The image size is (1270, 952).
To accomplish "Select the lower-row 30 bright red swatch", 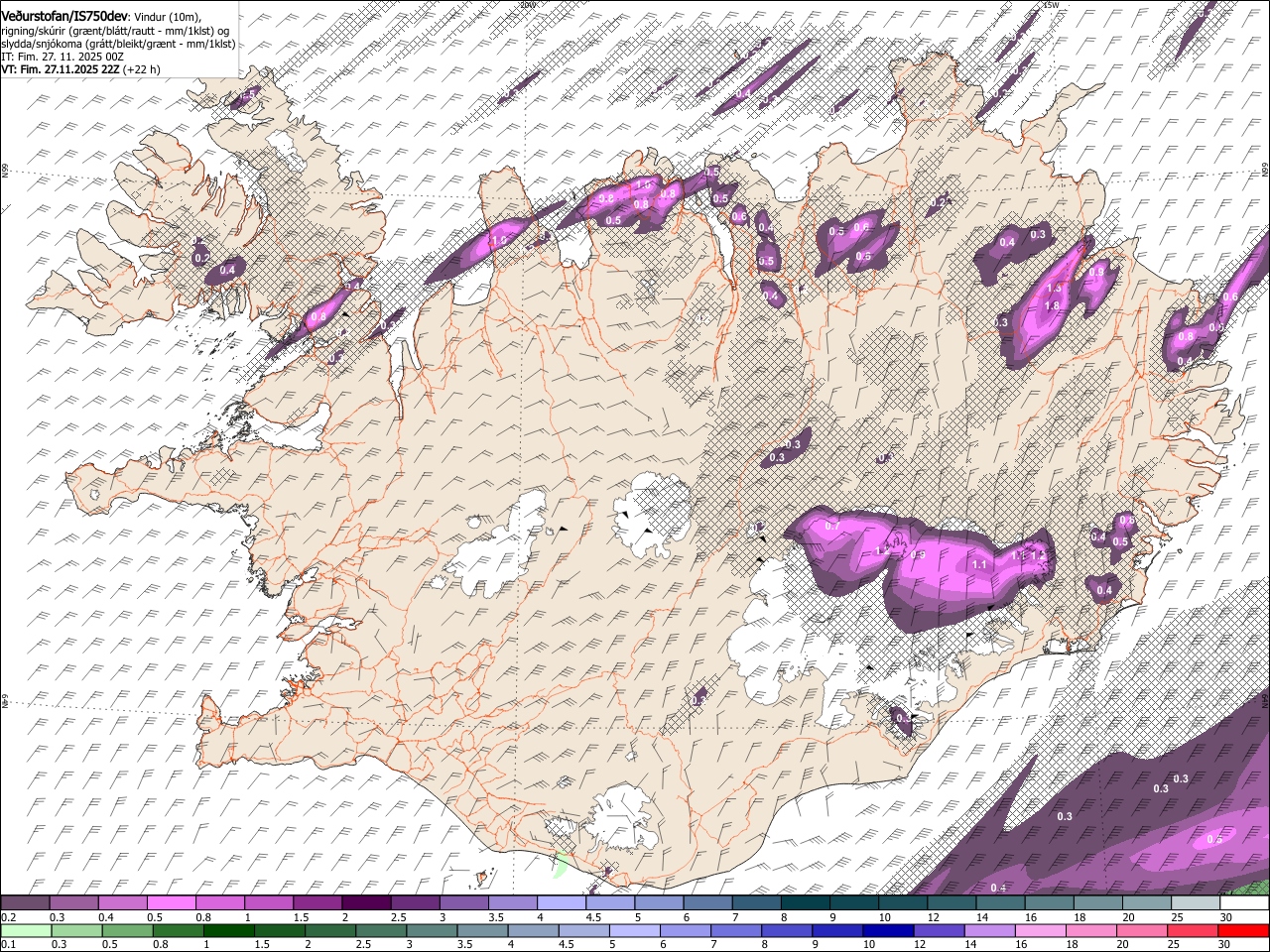I will [1244, 930].
